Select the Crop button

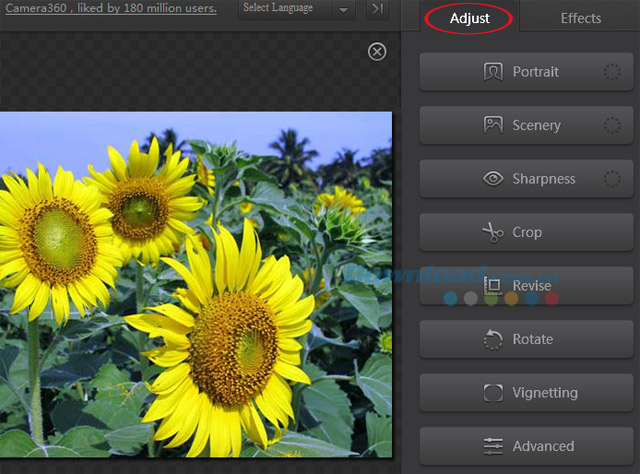pos(526,232)
